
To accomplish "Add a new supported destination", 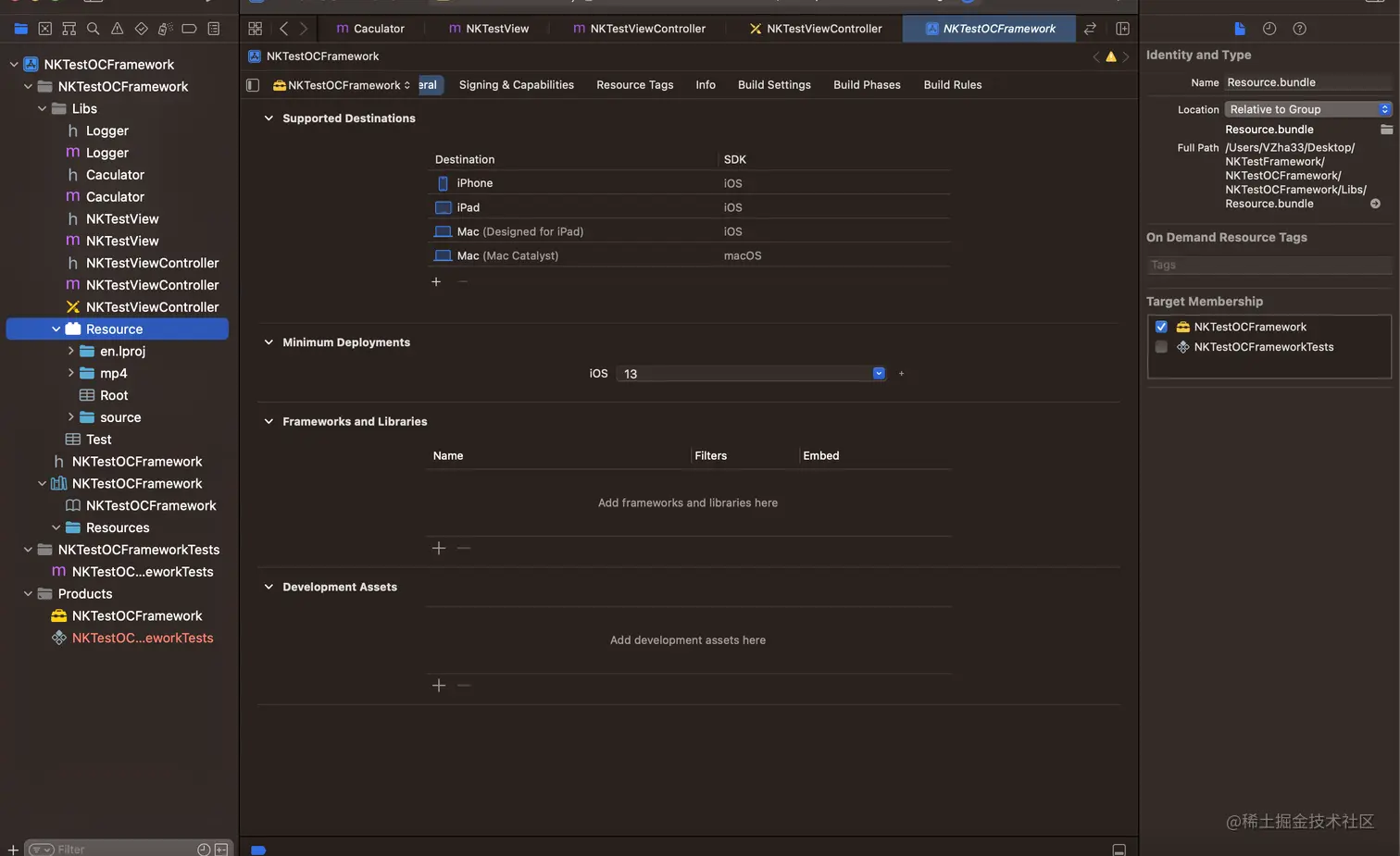I will pyautogui.click(x=436, y=281).
